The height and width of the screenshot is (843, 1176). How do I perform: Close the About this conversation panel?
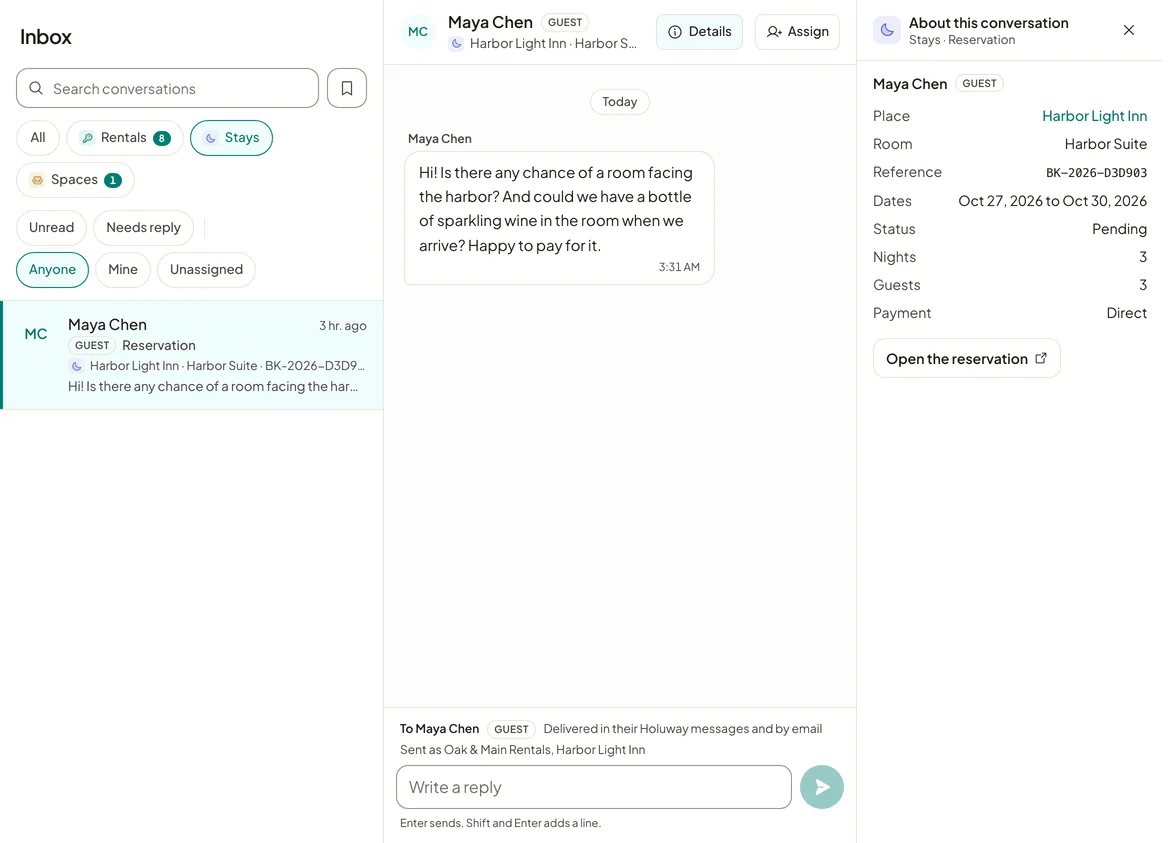click(1129, 30)
